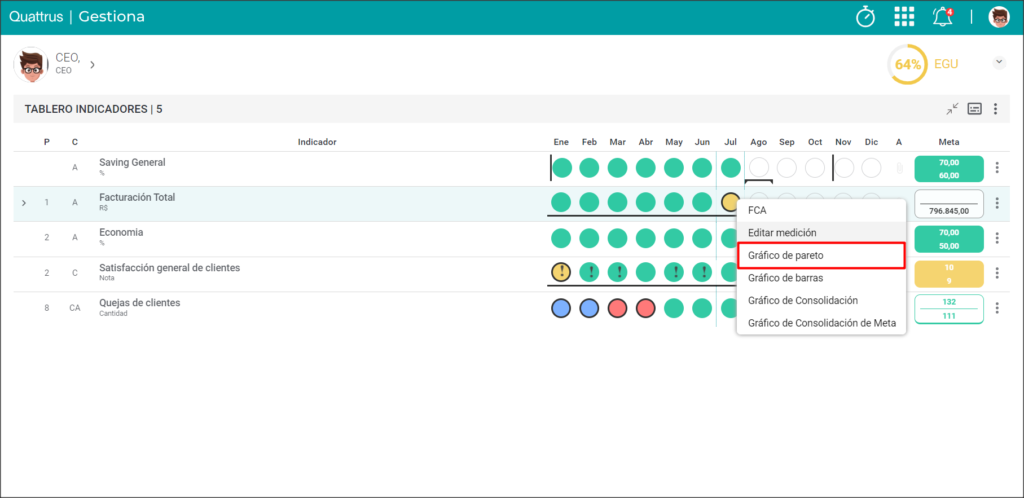Select FCA from context menu
1024x498 pixels.
pyautogui.click(x=822, y=211)
